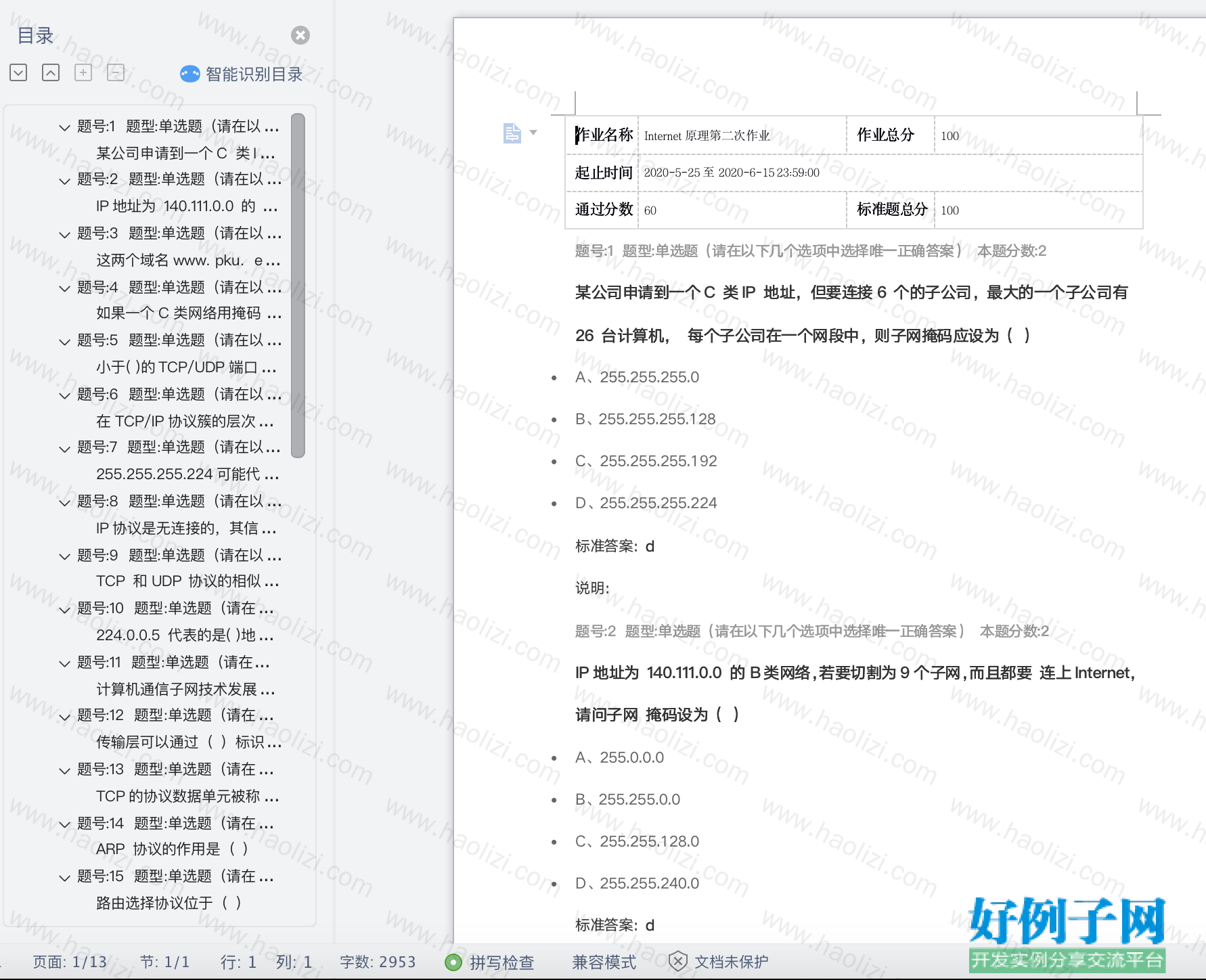
Task: Jump to outline item IP 地址为 140.111.0.0
Action: click(x=187, y=206)
